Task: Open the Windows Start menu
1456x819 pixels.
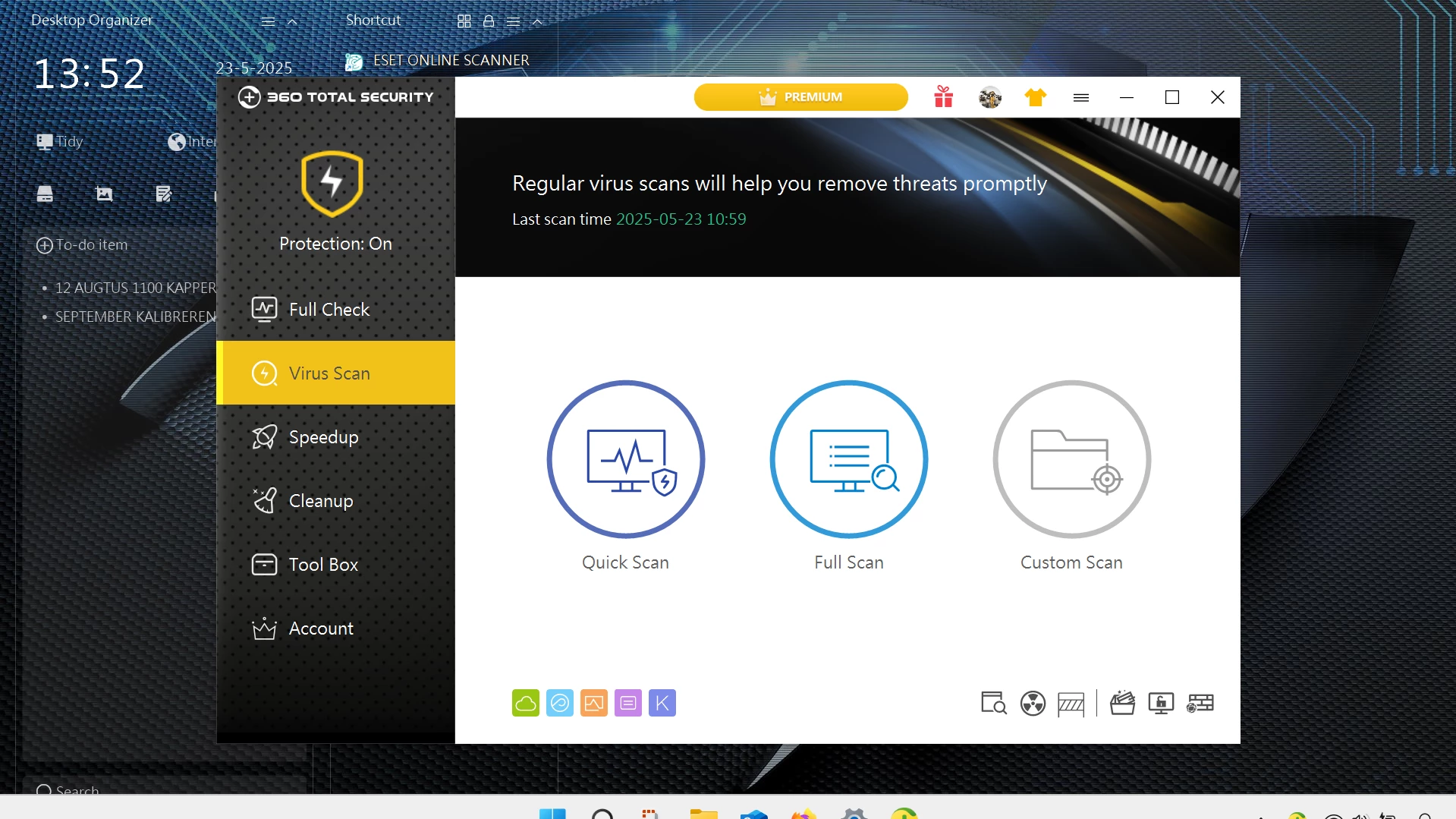Action: tap(552, 813)
